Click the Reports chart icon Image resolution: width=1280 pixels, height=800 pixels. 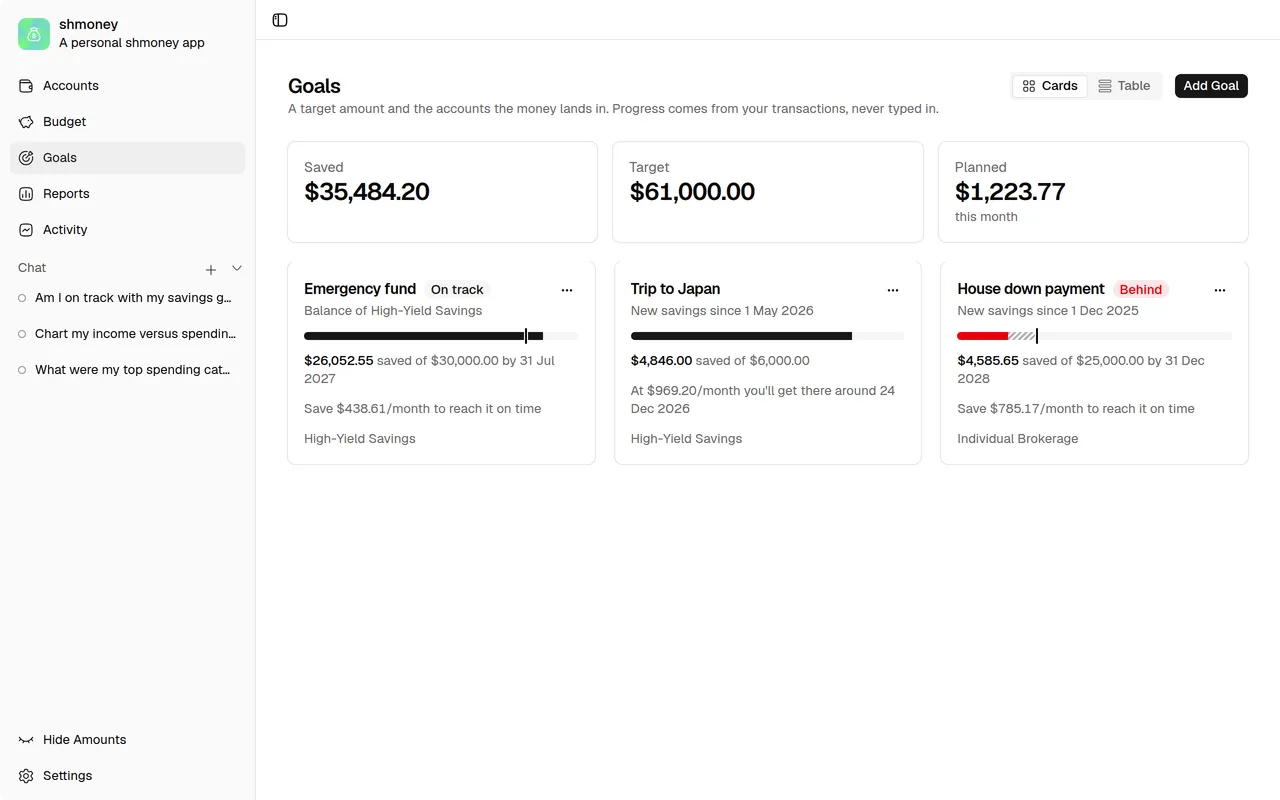point(26,194)
